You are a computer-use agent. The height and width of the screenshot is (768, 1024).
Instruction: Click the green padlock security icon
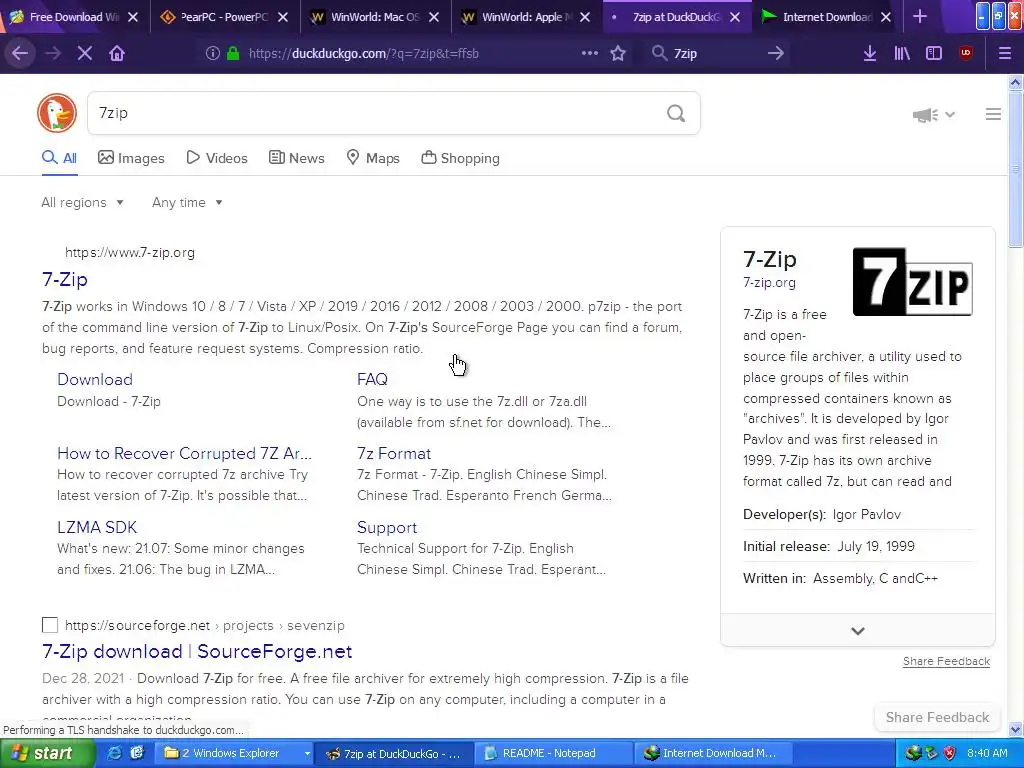coord(232,54)
